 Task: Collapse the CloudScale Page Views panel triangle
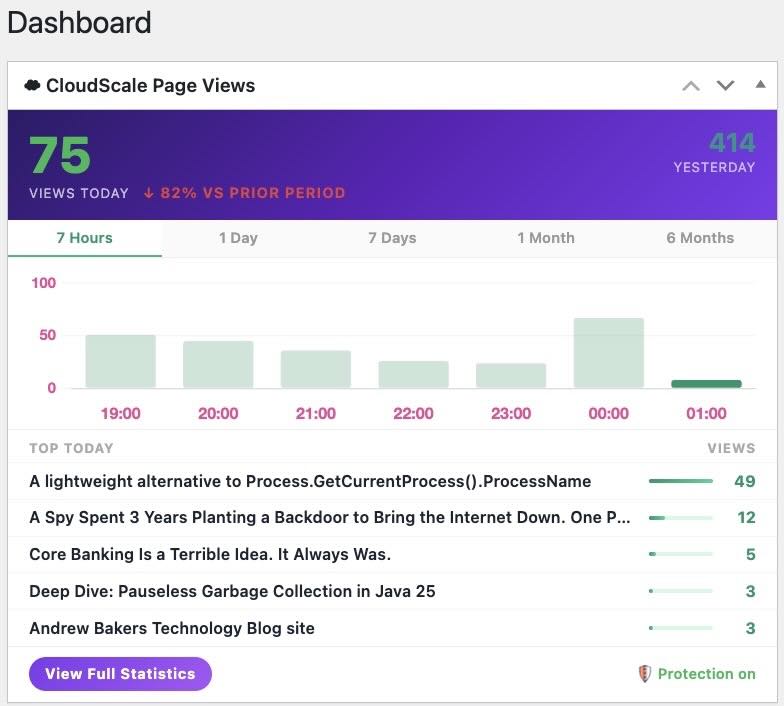(760, 85)
